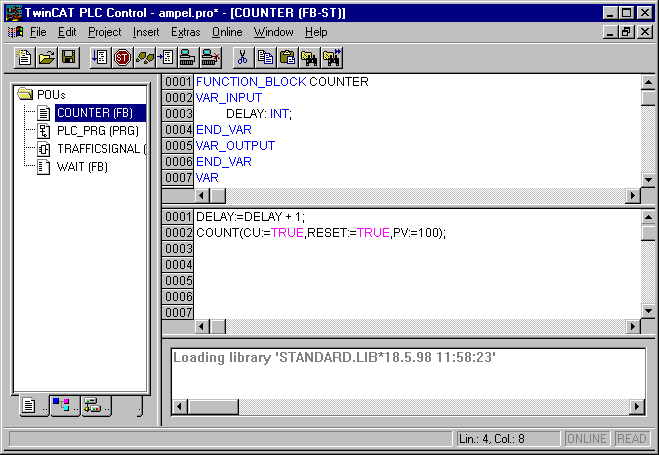Viewport: 659px width, 455px height.
Task: Click the Login toolbar icon
Action: [x=187, y=57]
